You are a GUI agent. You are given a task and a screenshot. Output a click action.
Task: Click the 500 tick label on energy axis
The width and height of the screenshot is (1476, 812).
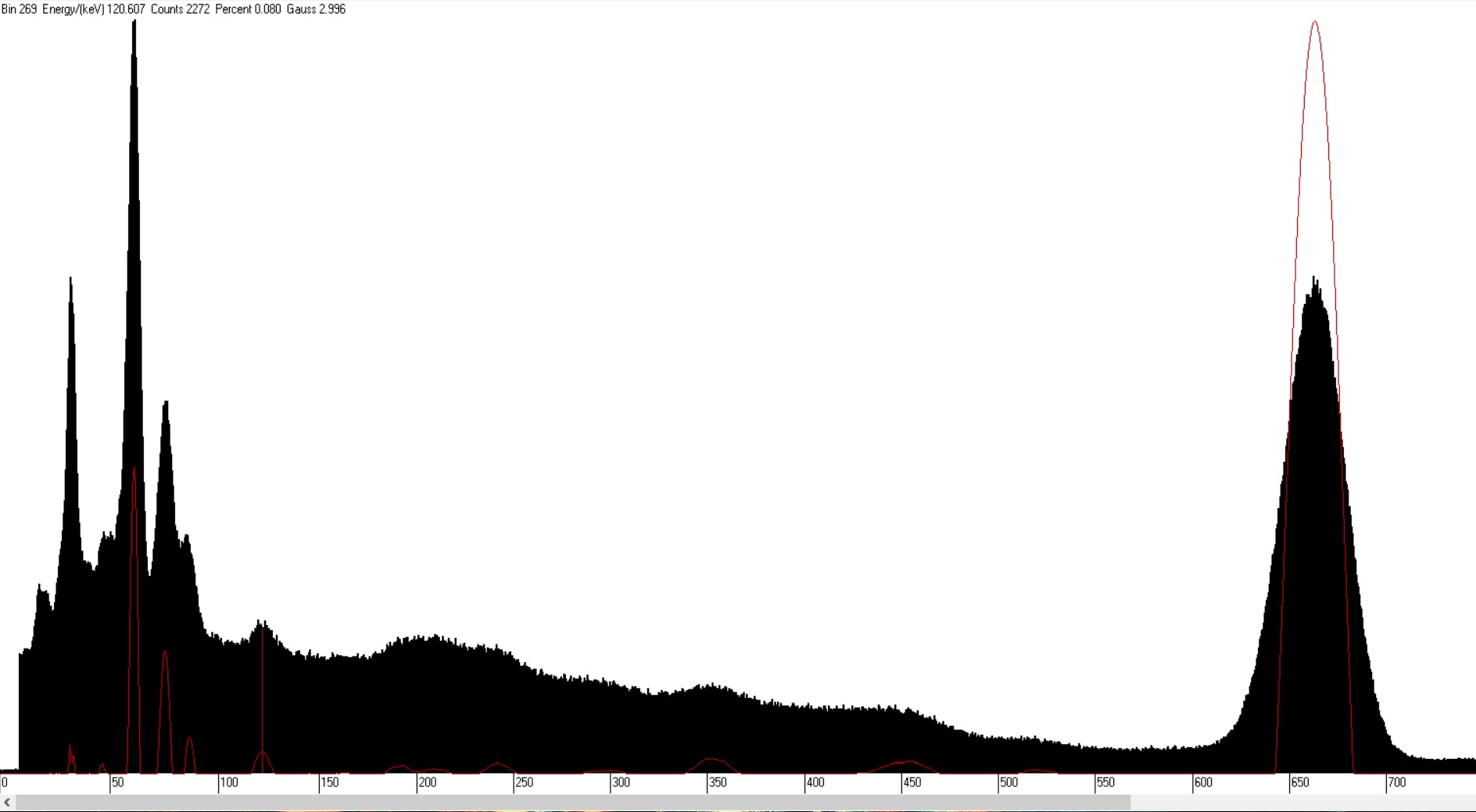(x=1008, y=782)
